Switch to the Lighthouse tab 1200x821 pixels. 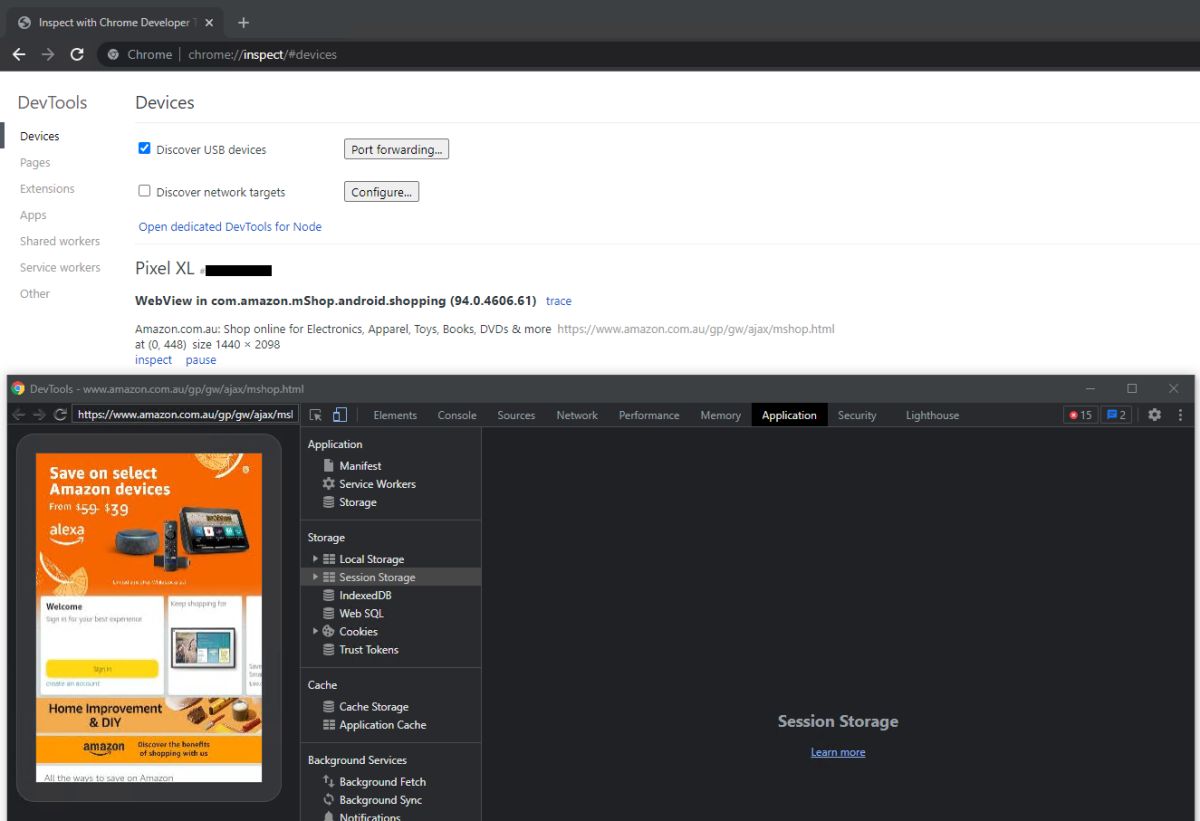[x=932, y=415]
